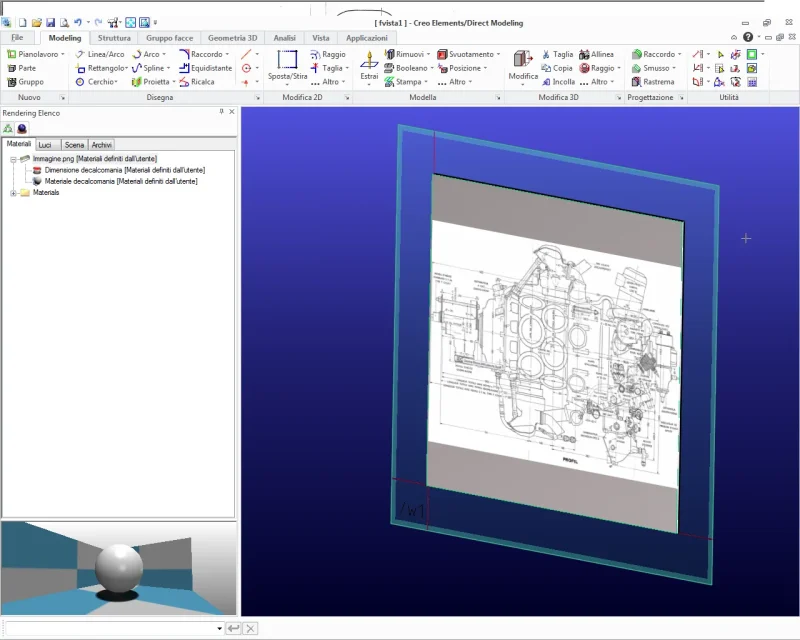The image size is (800, 640).
Task: Select the Cerchio tool
Action: [x=96, y=82]
